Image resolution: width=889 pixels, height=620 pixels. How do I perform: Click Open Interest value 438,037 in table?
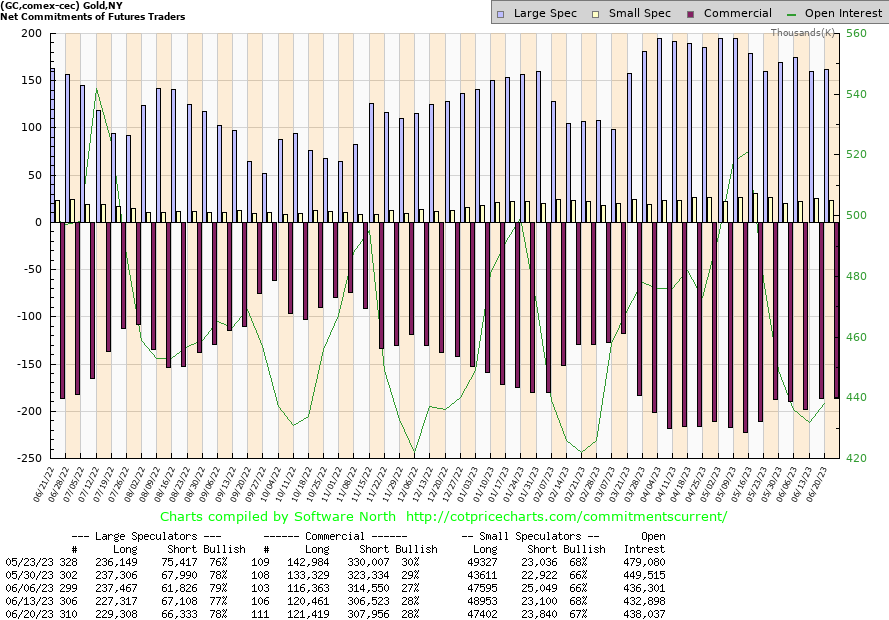click(x=646, y=613)
